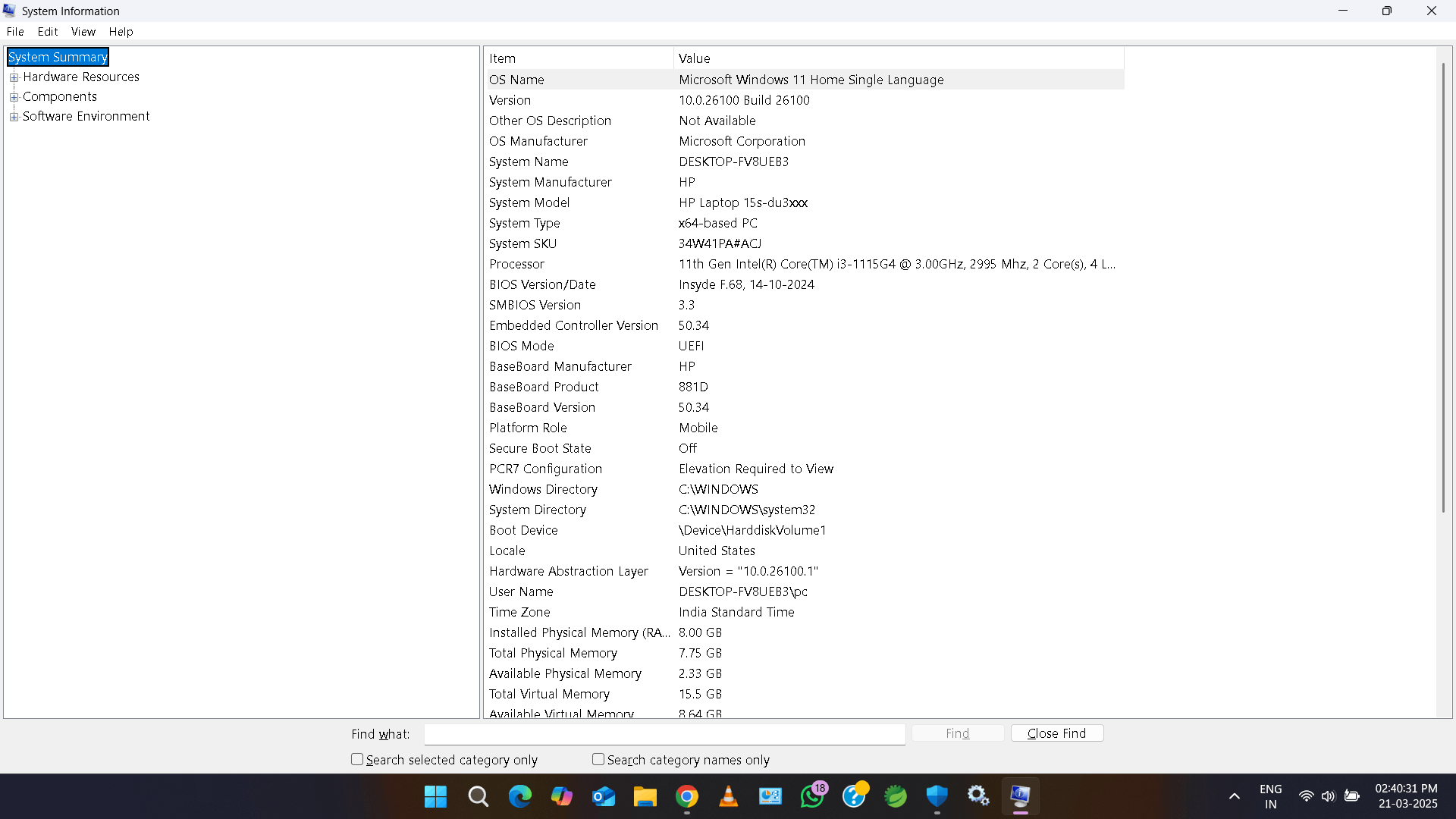Open File Explorer from the taskbar
1456x819 pixels.
[645, 796]
